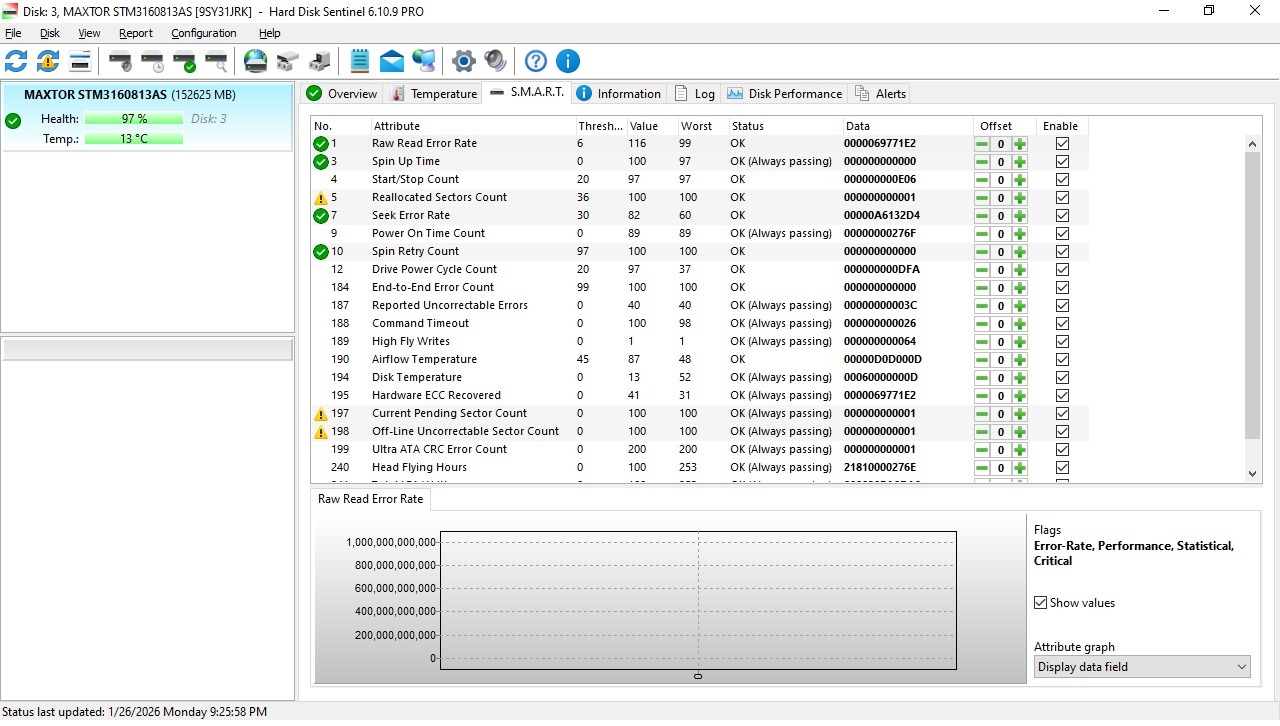Image resolution: width=1280 pixels, height=726 pixels.
Task: Toggle the Show values checkbox
Action: [1041, 603]
